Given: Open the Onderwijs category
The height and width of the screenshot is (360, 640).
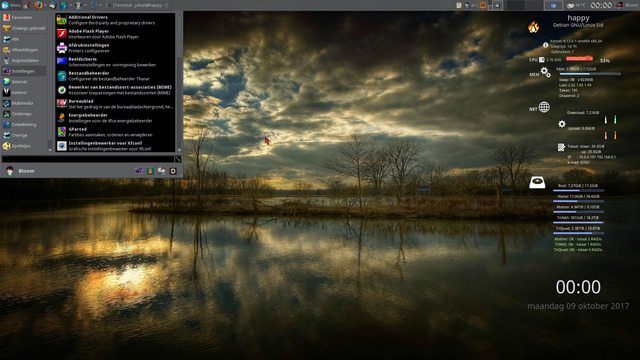Looking at the screenshot, I should [24, 114].
